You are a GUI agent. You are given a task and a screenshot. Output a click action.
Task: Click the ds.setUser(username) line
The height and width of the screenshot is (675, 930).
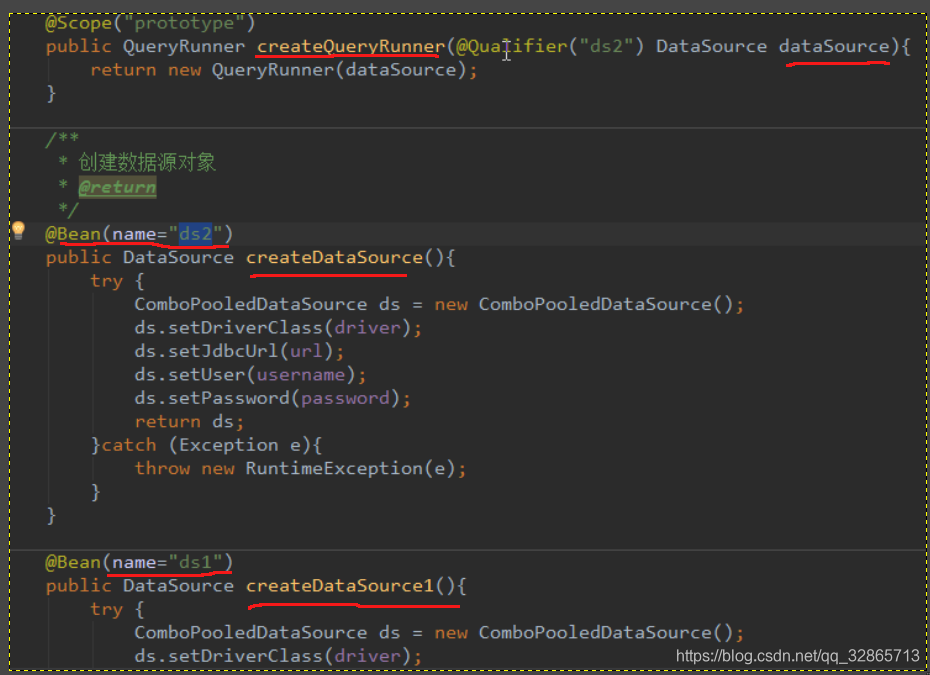tap(250, 375)
